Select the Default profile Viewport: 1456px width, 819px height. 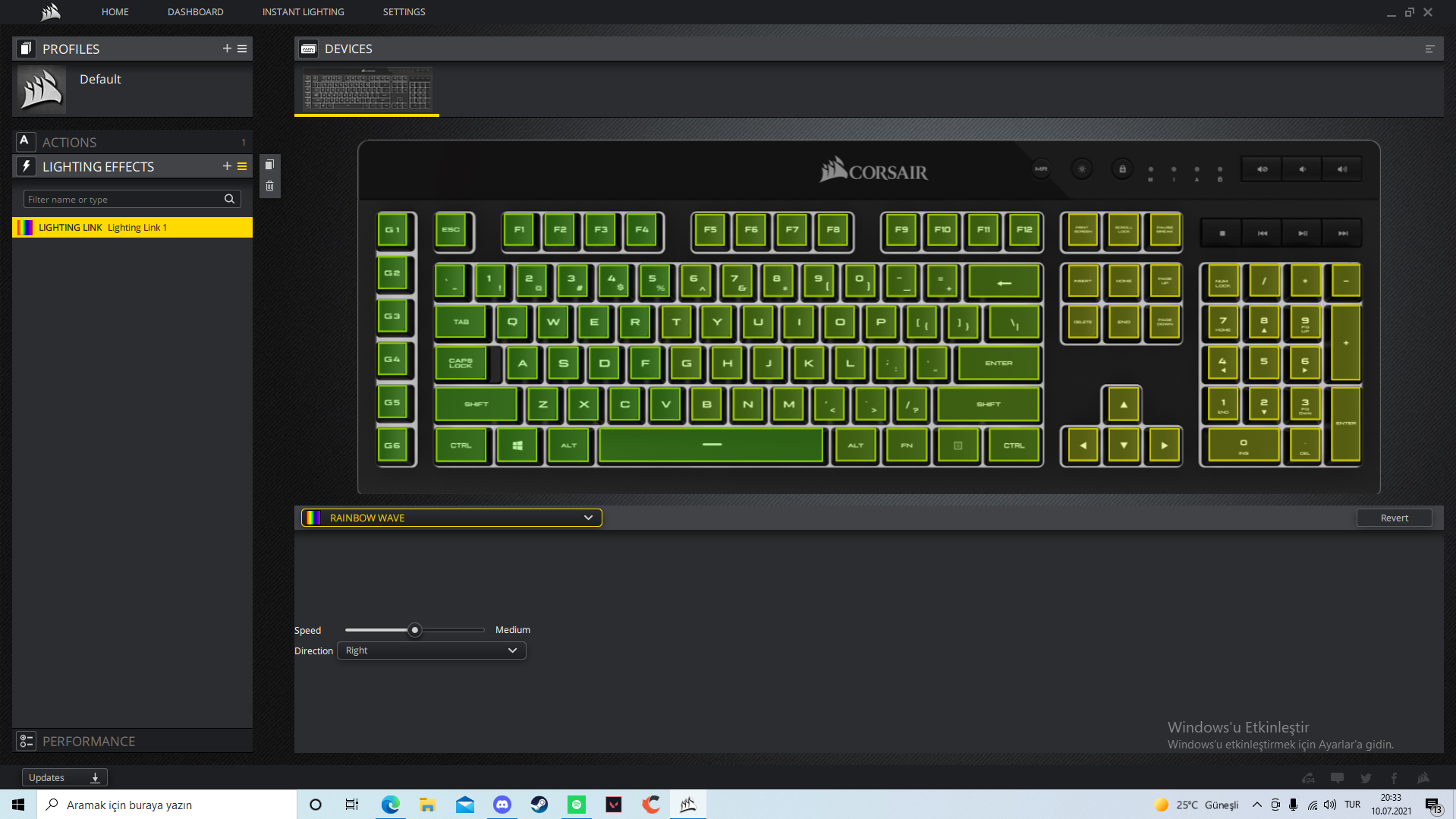tap(132, 89)
